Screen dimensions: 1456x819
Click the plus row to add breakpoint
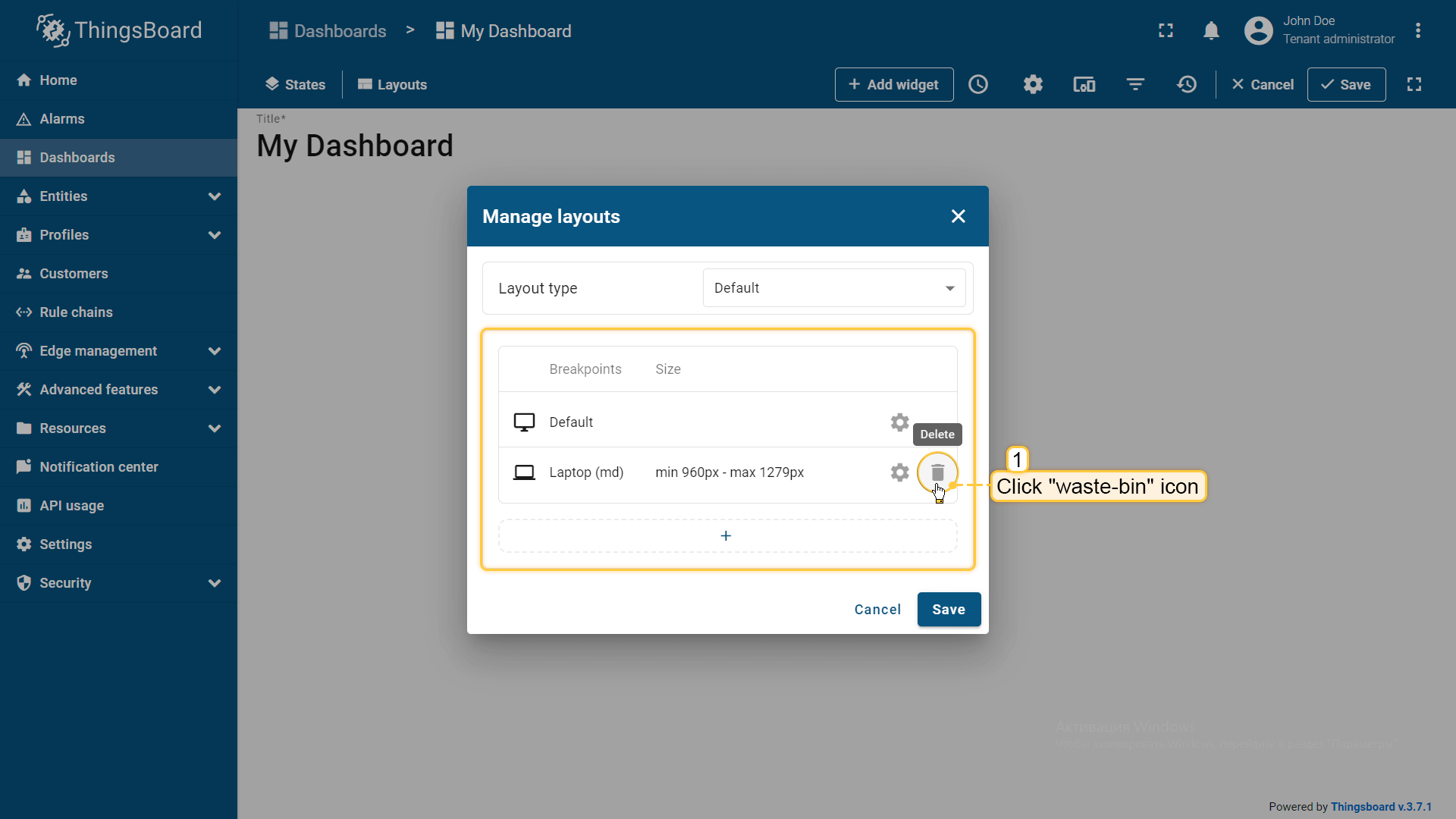coord(726,536)
